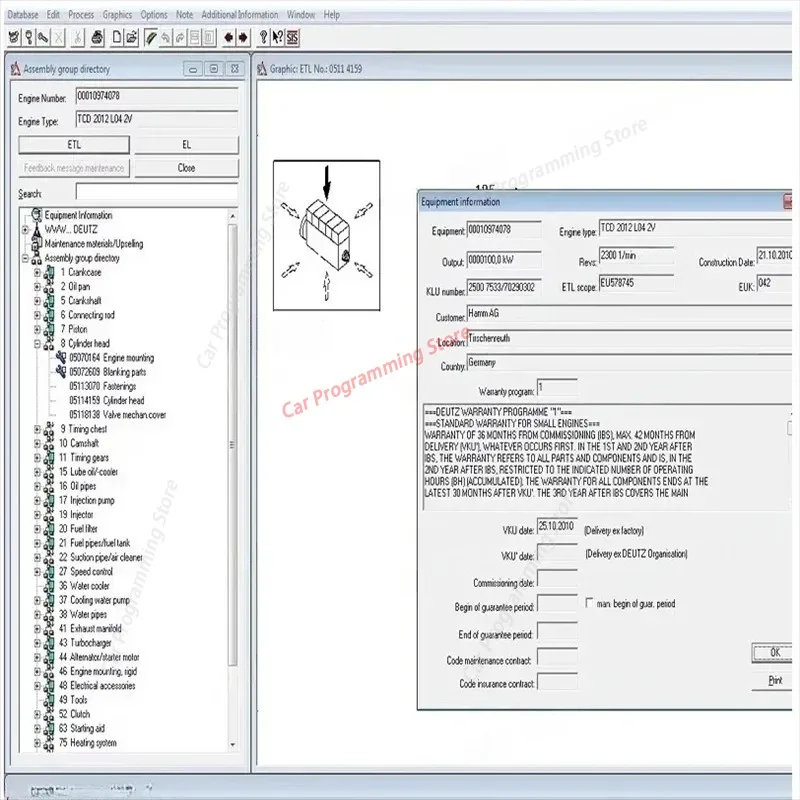Click the group icon beside 43 Turbocharger

click(x=49, y=643)
